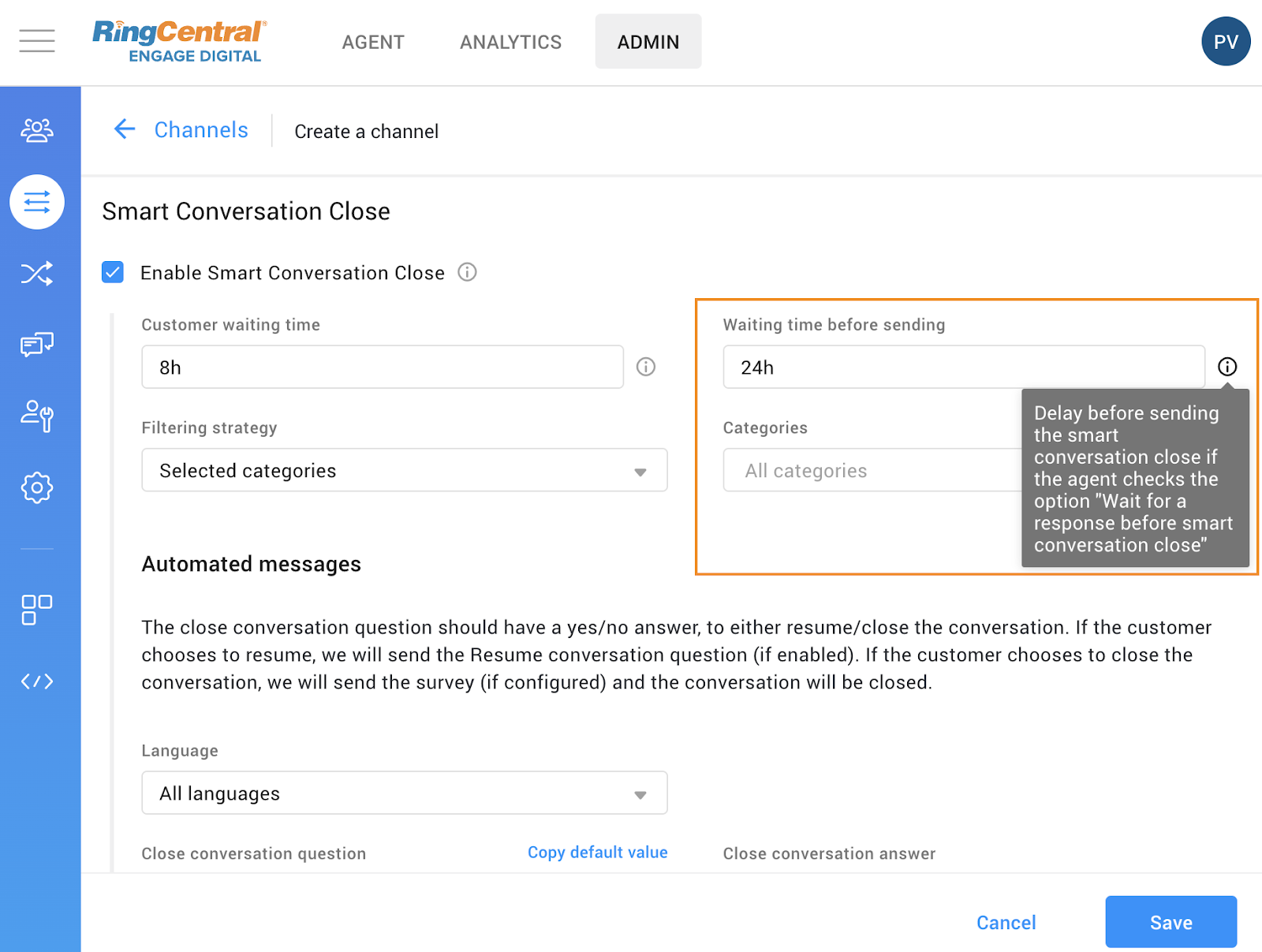Image resolution: width=1262 pixels, height=952 pixels.
Task: Click the info icon beside Enable Smart Conversation Close
Action: click(467, 272)
